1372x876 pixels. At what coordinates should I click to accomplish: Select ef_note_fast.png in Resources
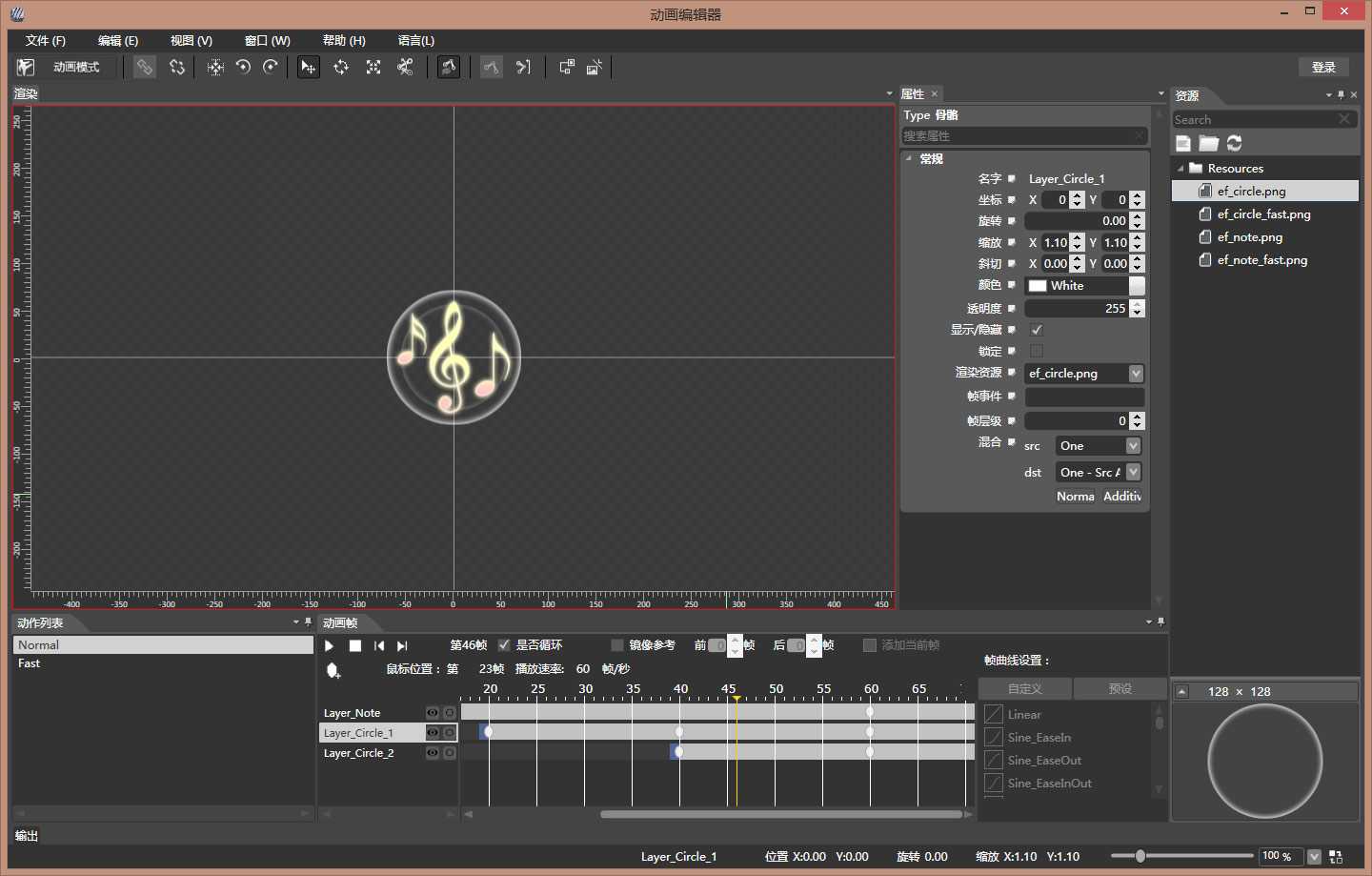[1261, 260]
